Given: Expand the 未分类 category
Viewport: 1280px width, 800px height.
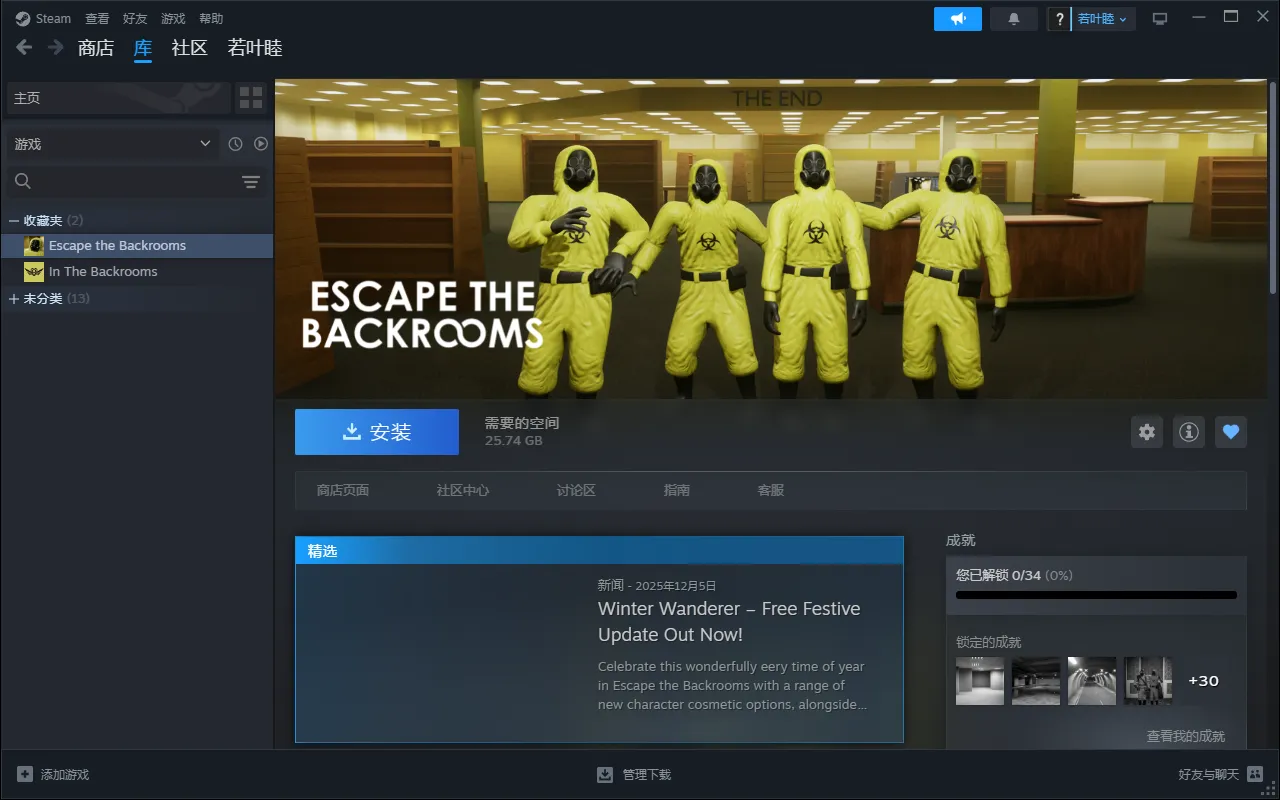Looking at the screenshot, I should coord(14,299).
